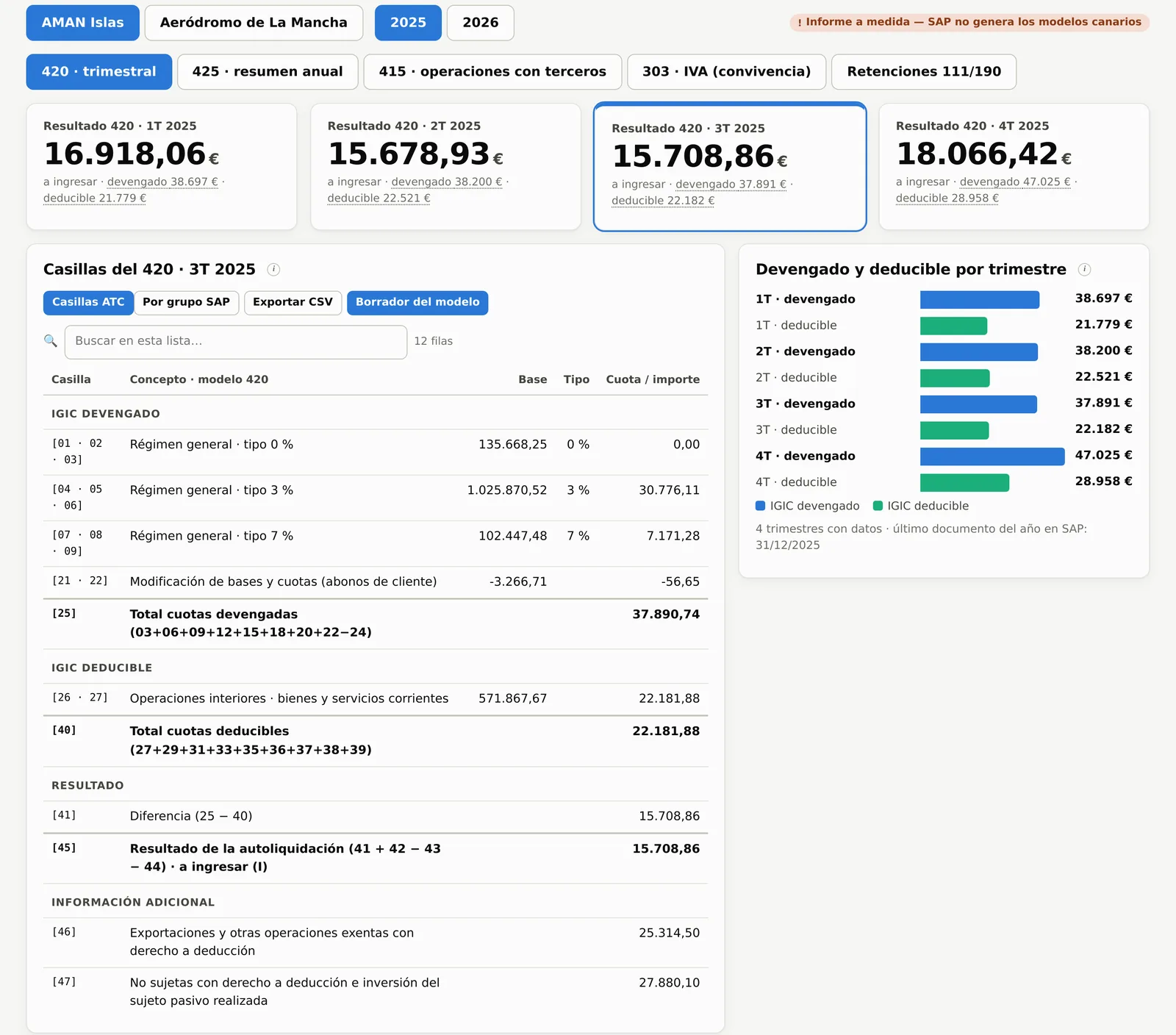Open the 425 · resumen anual tab
Screen dimensions: 1176x1035
click(x=268, y=72)
